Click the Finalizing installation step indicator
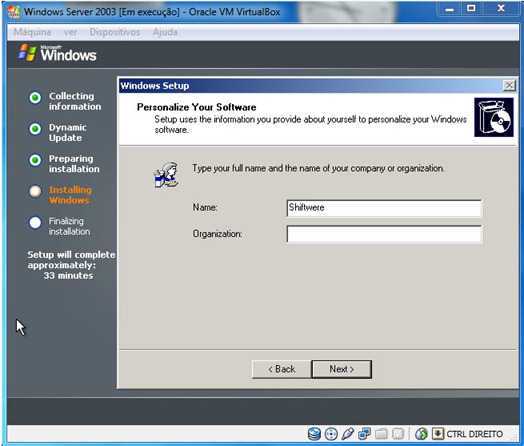 pyautogui.click(x=35, y=222)
